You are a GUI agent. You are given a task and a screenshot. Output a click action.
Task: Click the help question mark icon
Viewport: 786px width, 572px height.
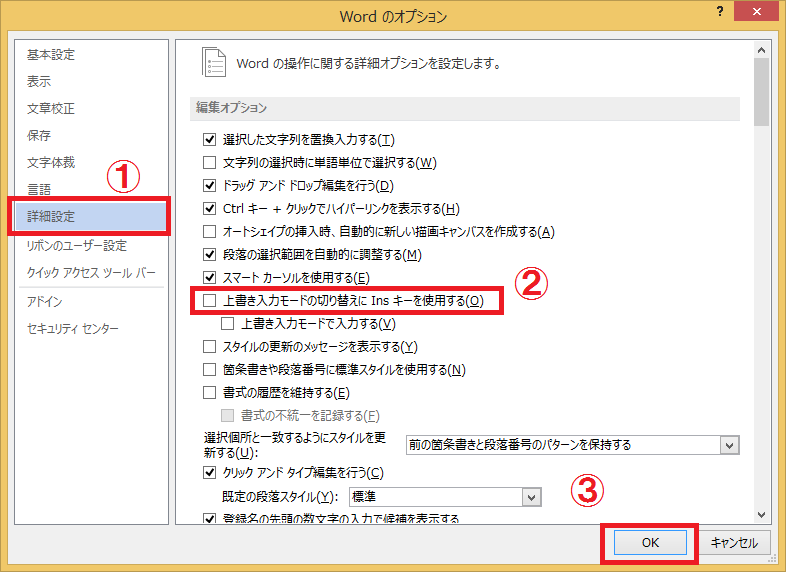click(720, 11)
